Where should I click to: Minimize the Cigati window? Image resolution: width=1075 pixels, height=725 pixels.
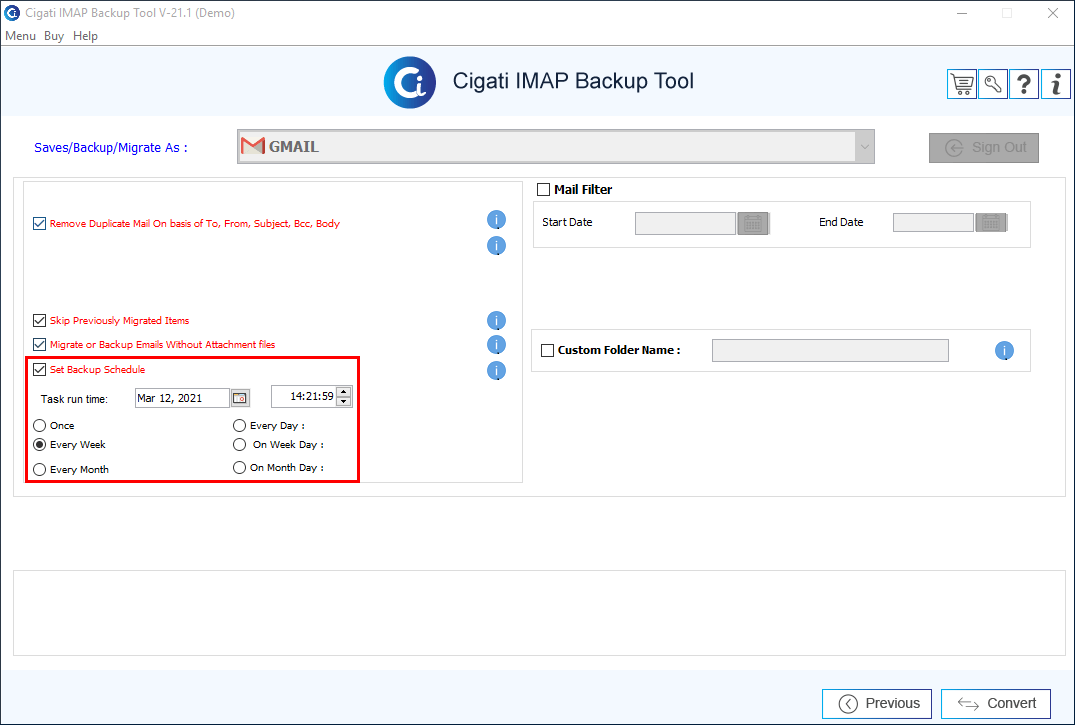[x=962, y=13]
